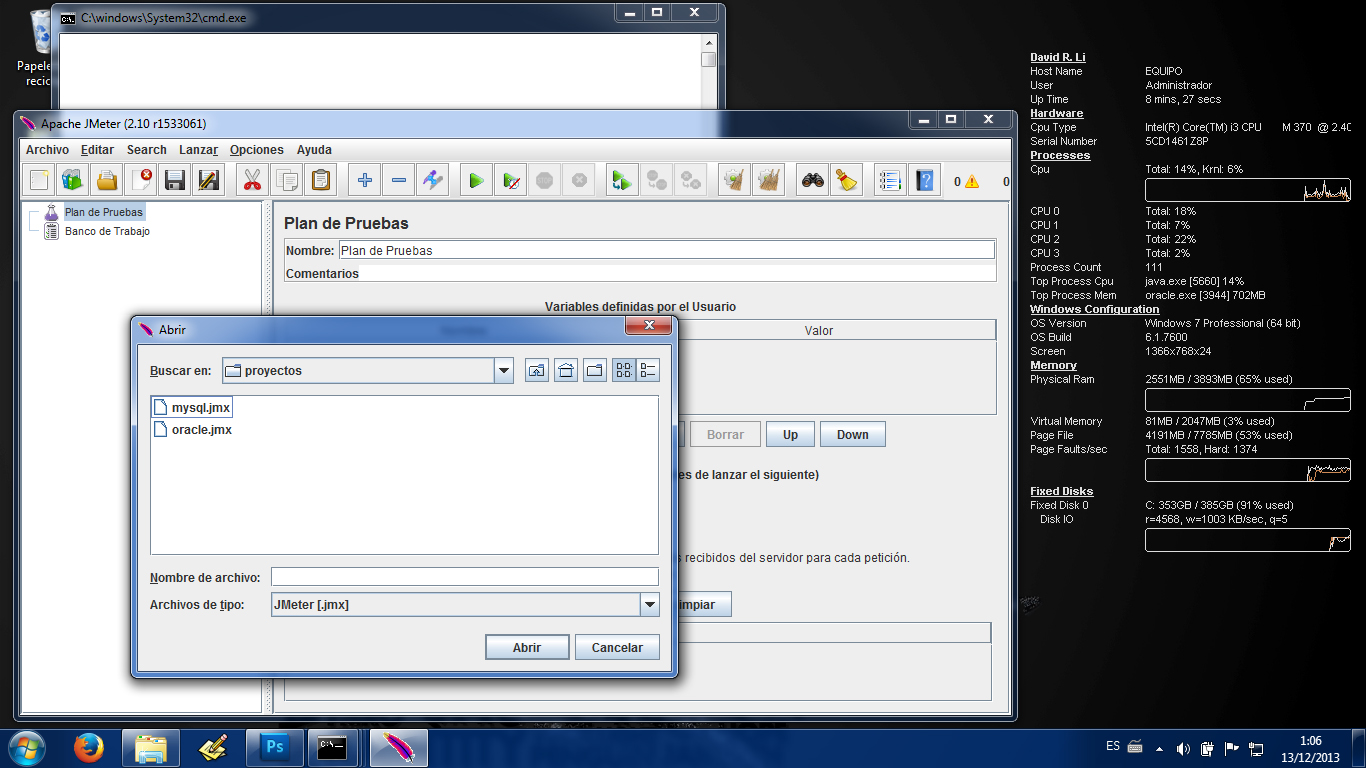Click the Help question-mark toolbar icon
1366x768 pixels.
pyautogui.click(x=924, y=181)
